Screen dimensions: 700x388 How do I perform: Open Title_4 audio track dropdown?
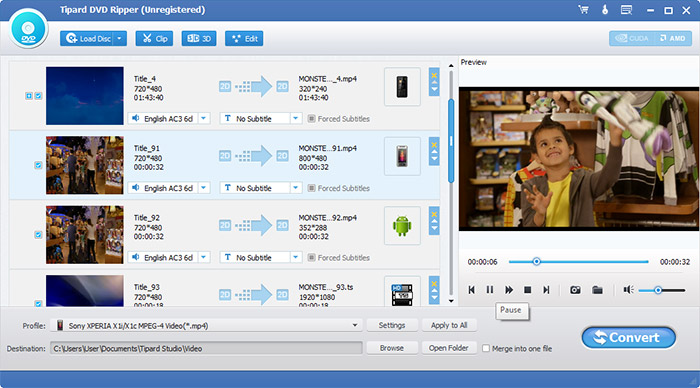tap(204, 118)
